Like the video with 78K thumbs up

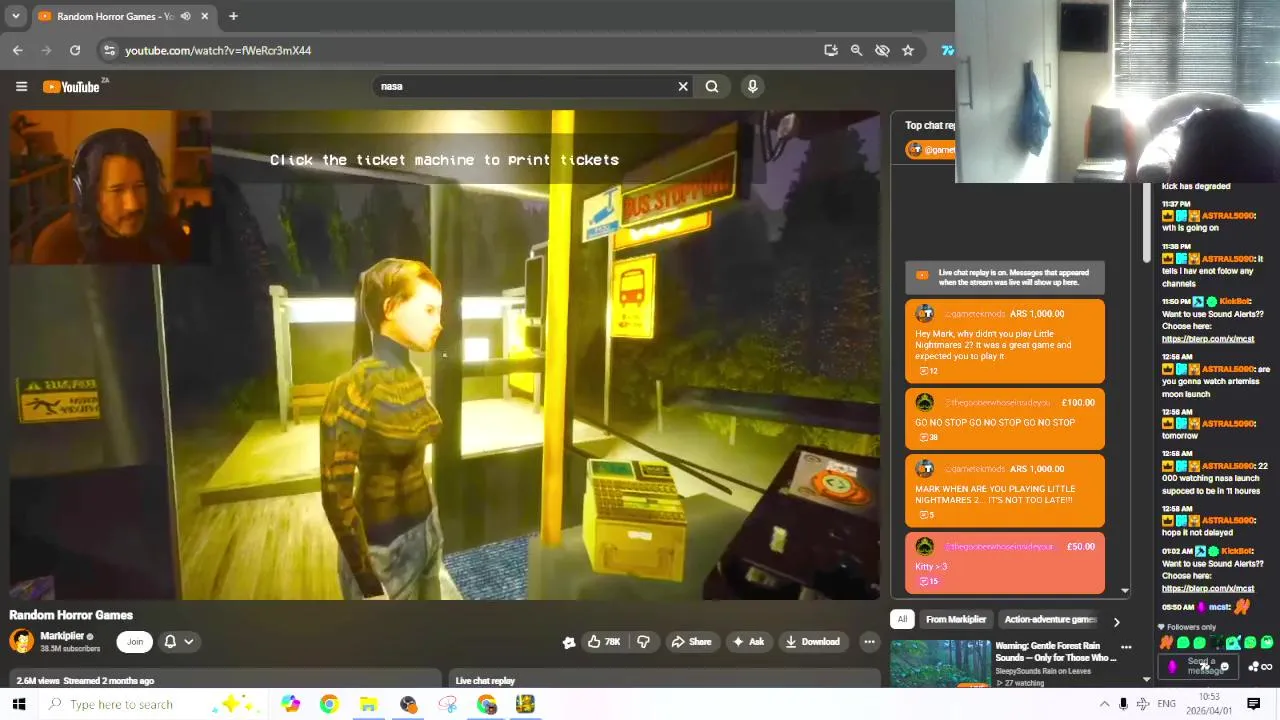point(604,642)
